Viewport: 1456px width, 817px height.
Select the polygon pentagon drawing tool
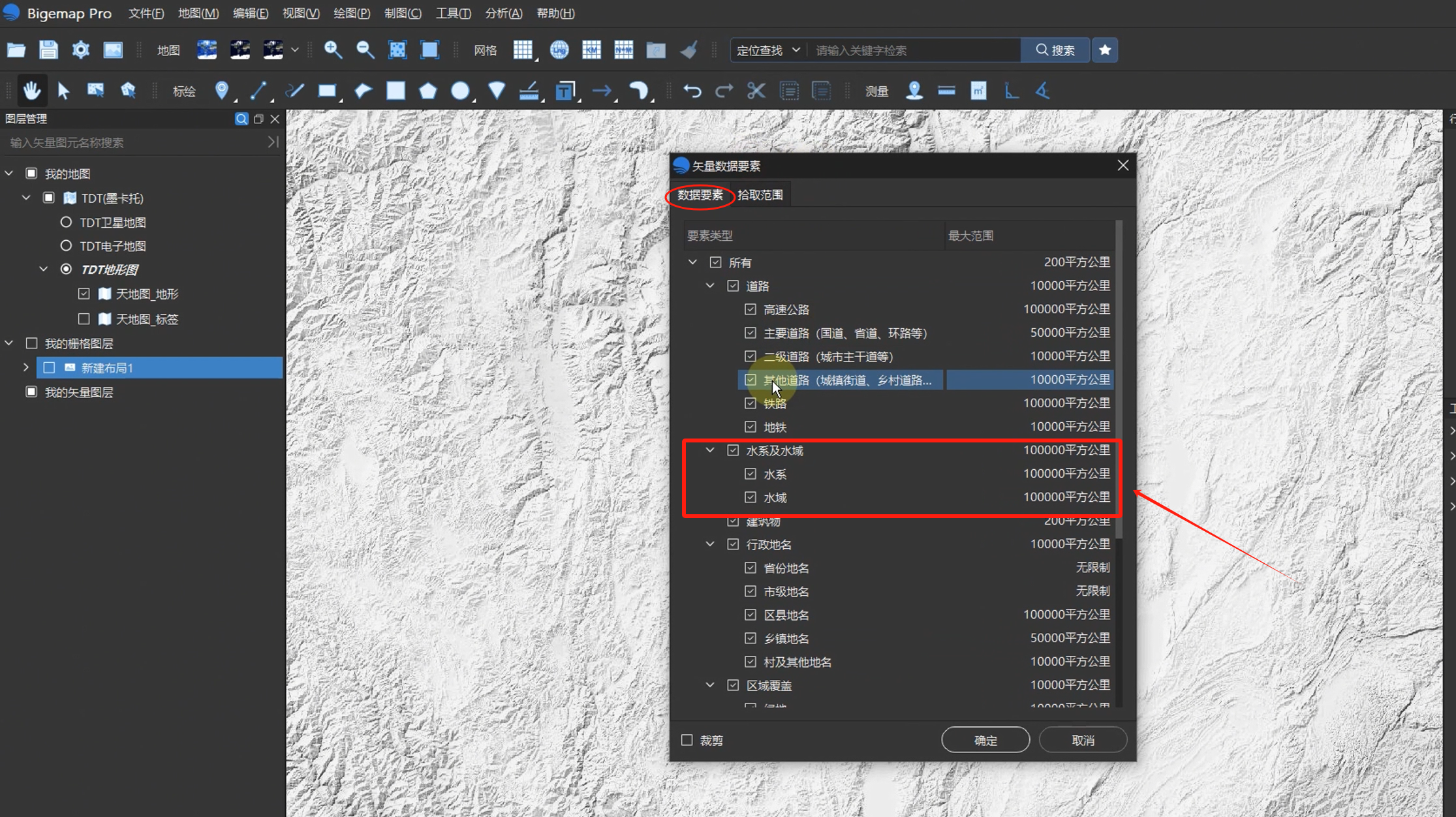point(427,91)
